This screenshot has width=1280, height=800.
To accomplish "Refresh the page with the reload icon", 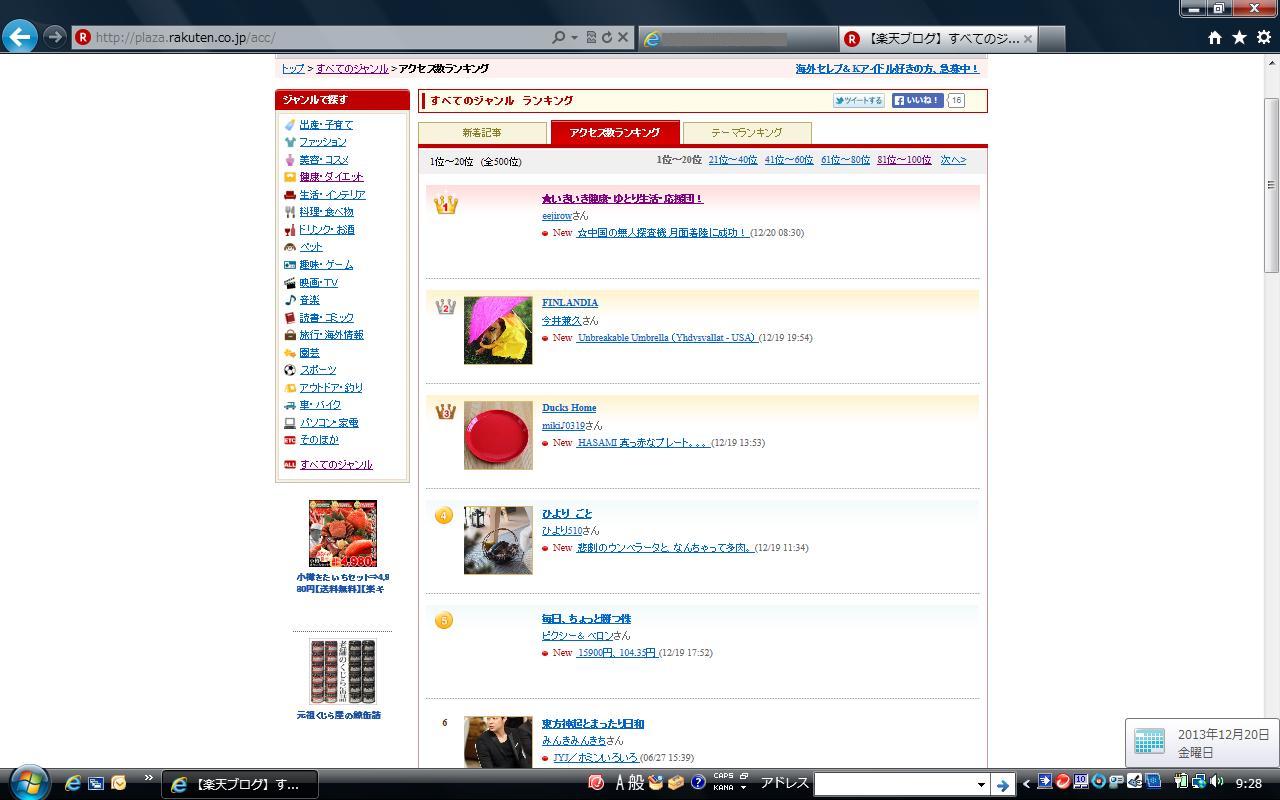I will 606,38.
